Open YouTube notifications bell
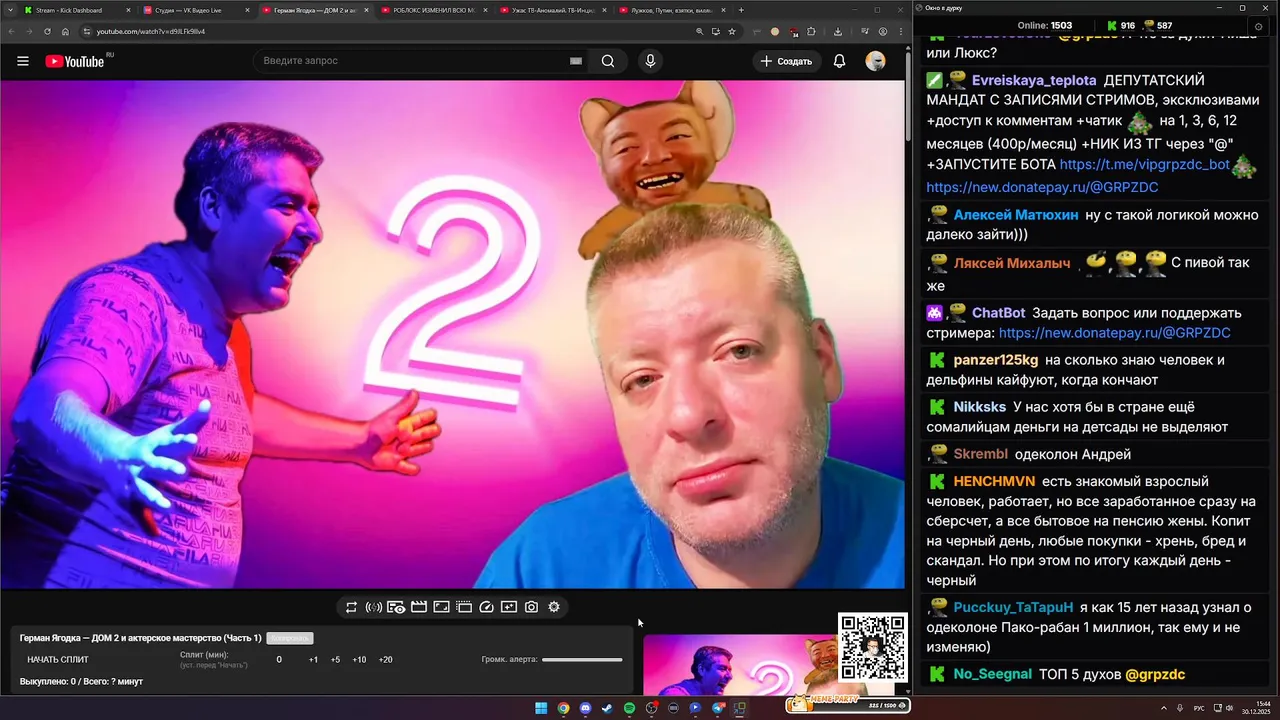Screen dimensions: 1280x720 point(839,61)
